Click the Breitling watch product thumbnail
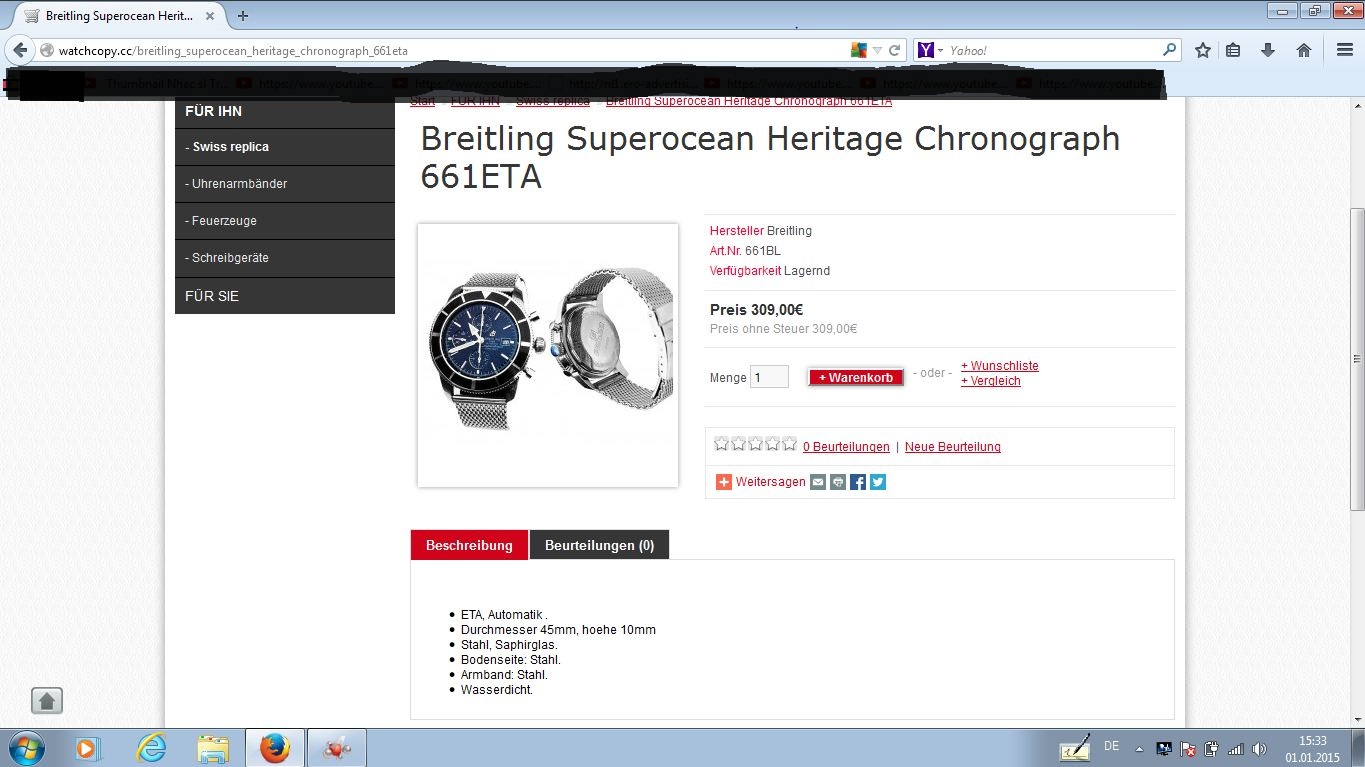1365x767 pixels. tap(548, 355)
